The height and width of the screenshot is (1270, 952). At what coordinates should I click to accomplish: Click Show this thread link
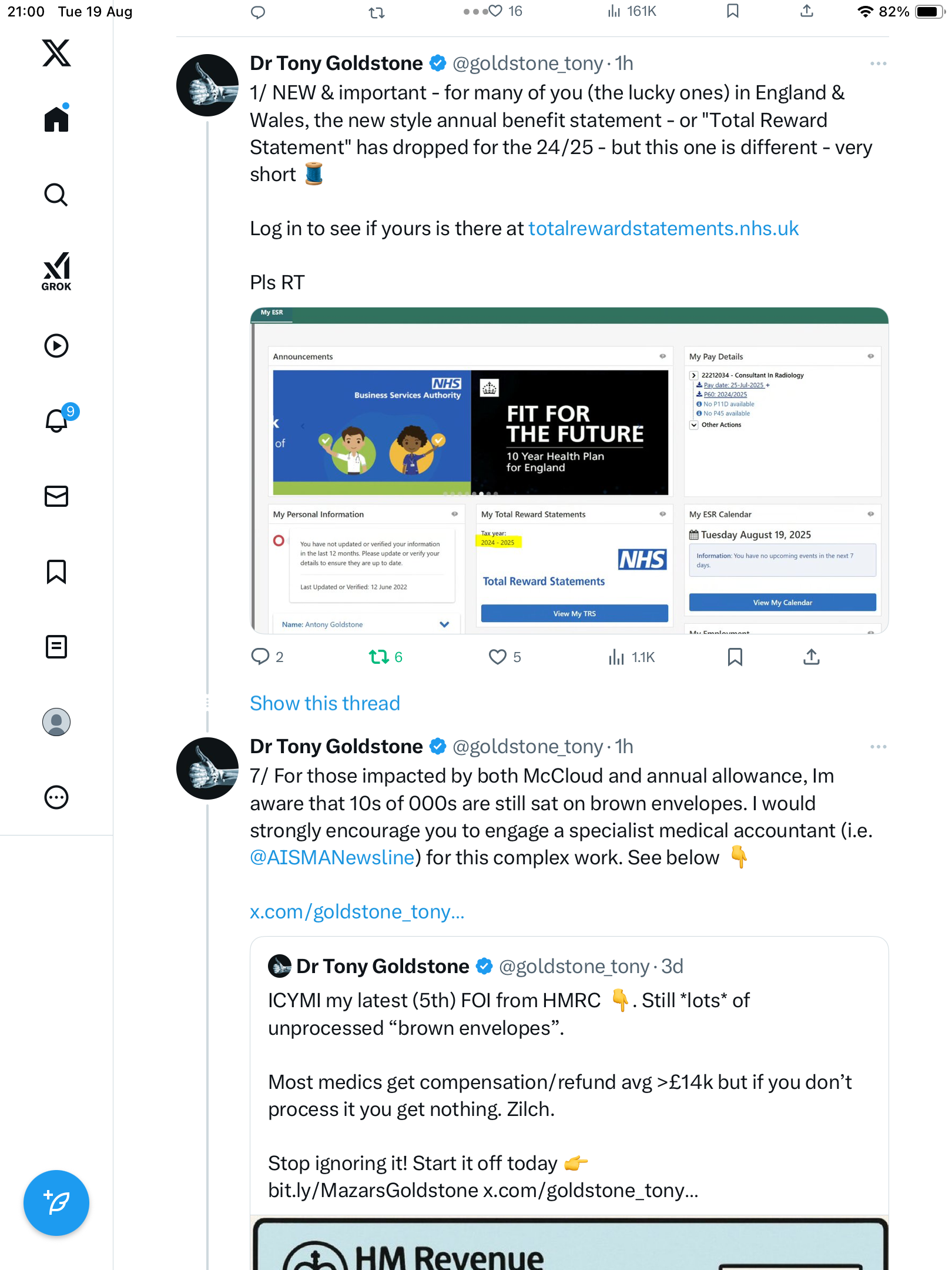coord(325,703)
